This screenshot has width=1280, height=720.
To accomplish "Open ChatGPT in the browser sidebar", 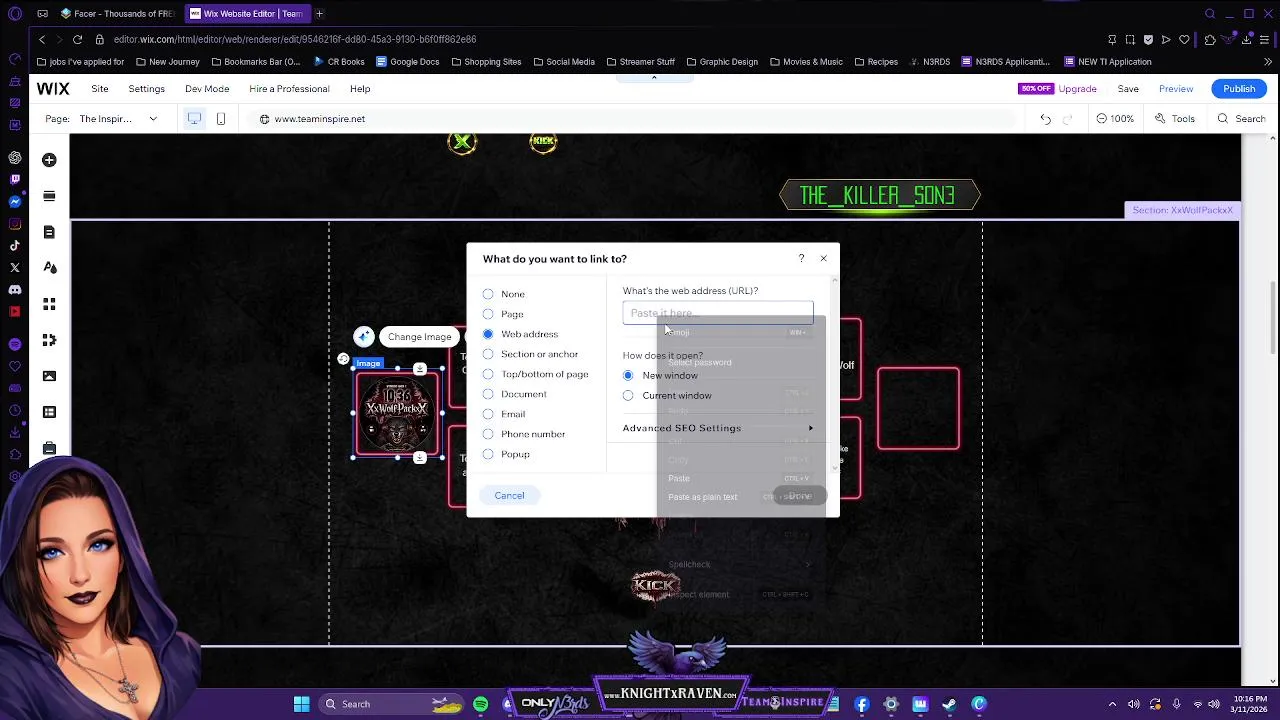I will pos(14,157).
